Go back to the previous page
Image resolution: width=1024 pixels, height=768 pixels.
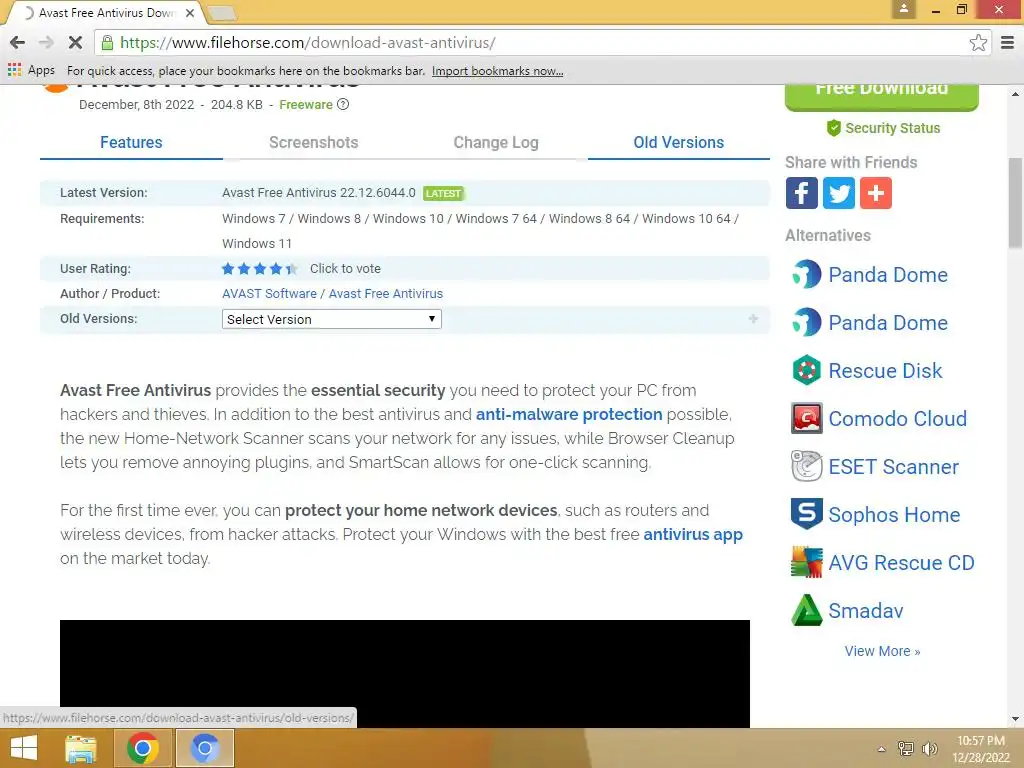(18, 43)
